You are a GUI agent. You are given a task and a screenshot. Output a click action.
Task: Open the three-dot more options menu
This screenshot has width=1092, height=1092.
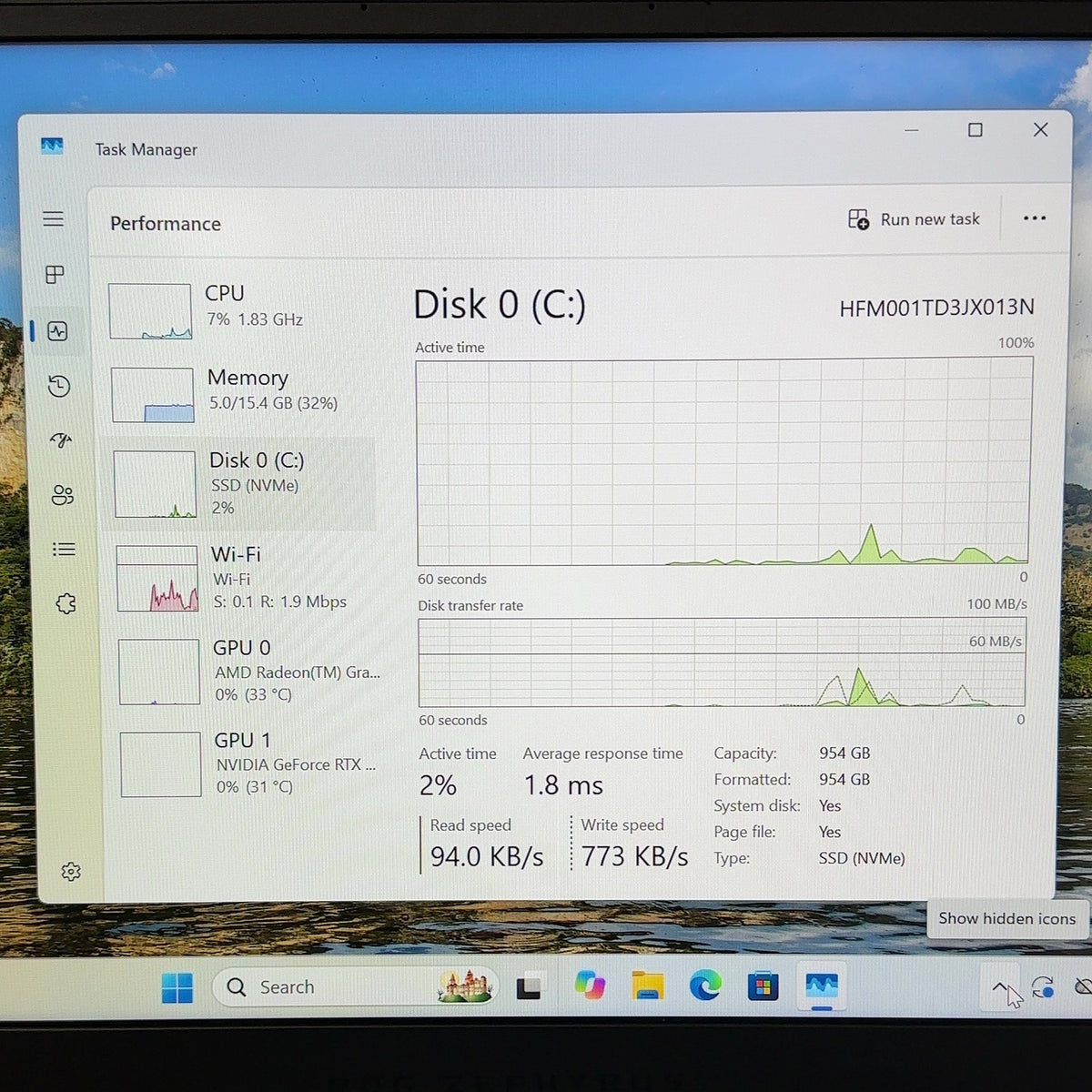pos(1035,218)
